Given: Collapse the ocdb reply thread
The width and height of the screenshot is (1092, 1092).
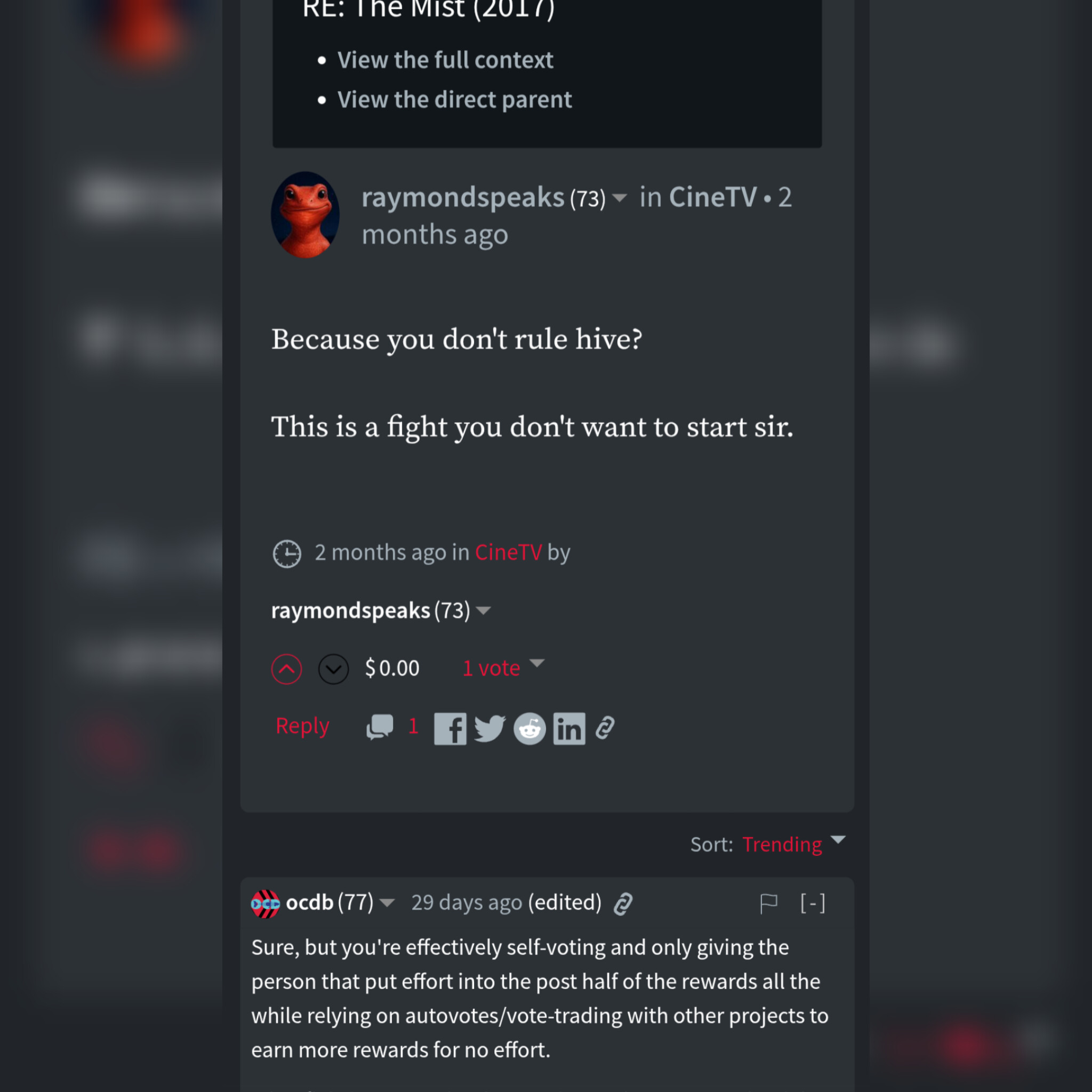Looking at the screenshot, I should 813,903.
